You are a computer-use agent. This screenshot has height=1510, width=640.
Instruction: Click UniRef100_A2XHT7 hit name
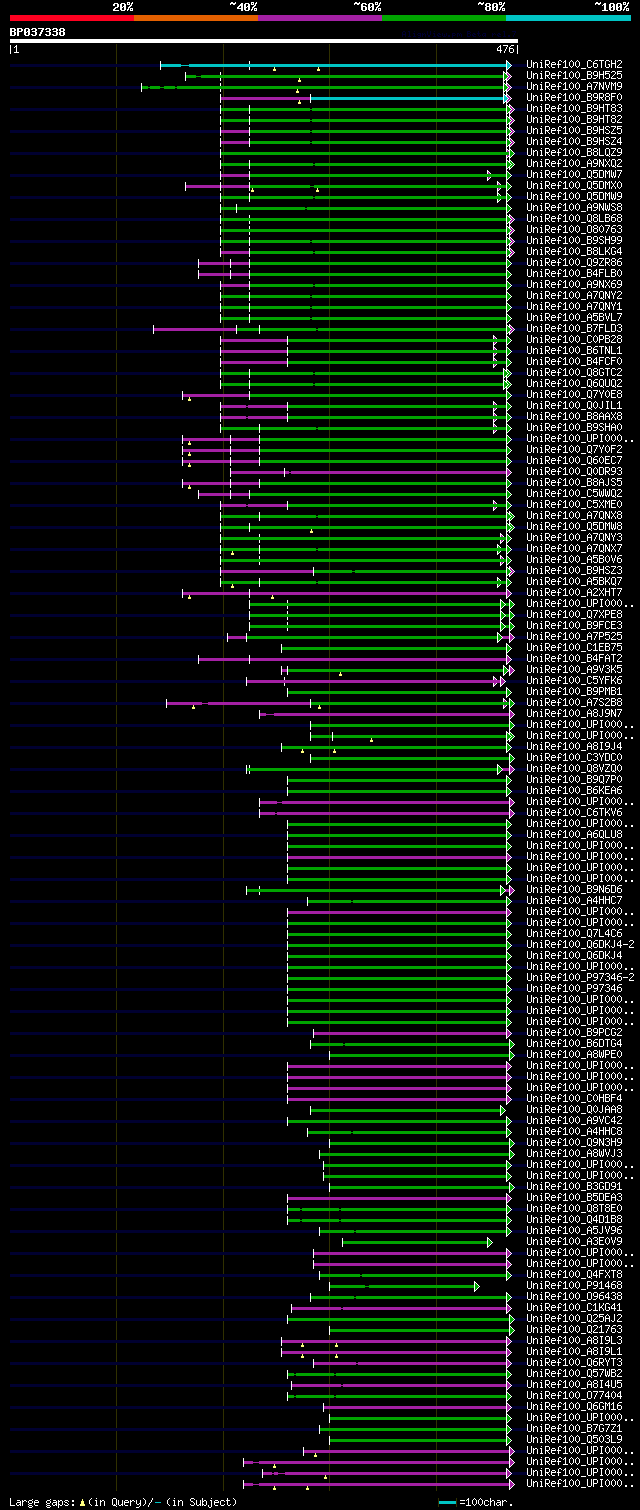click(x=574, y=592)
